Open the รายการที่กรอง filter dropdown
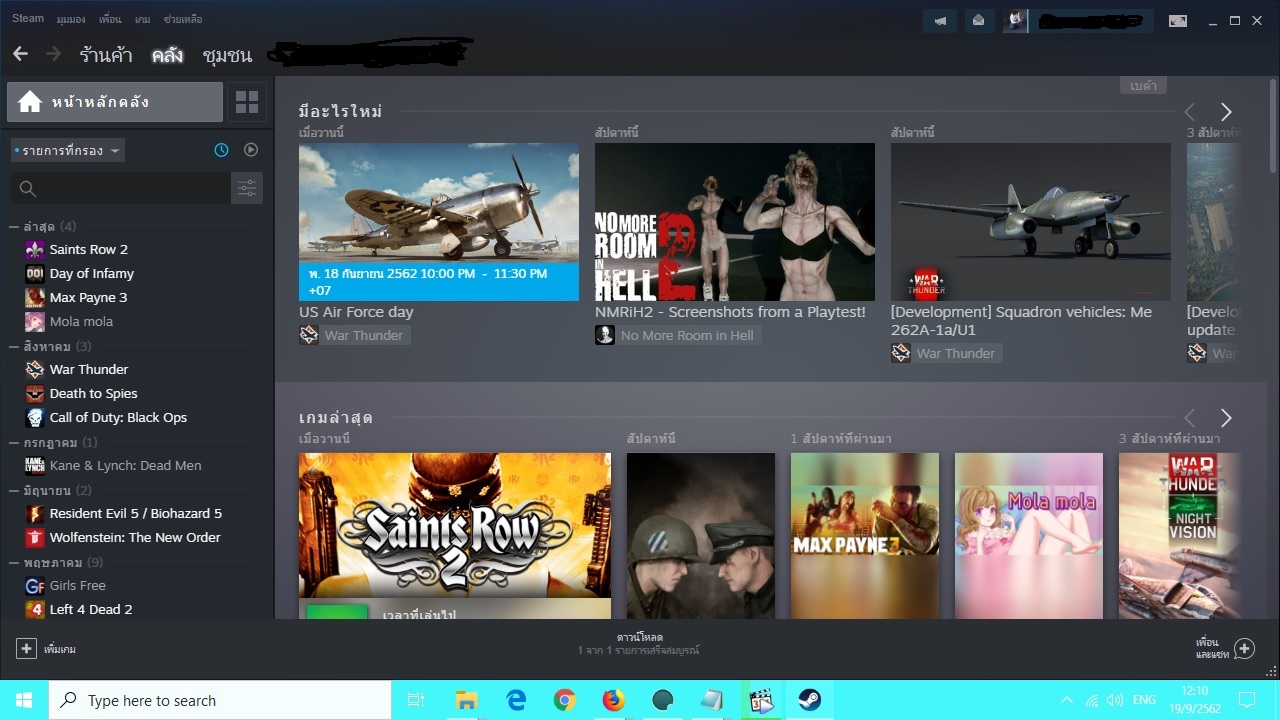Image resolution: width=1280 pixels, height=720 pixels. (68, 151)
